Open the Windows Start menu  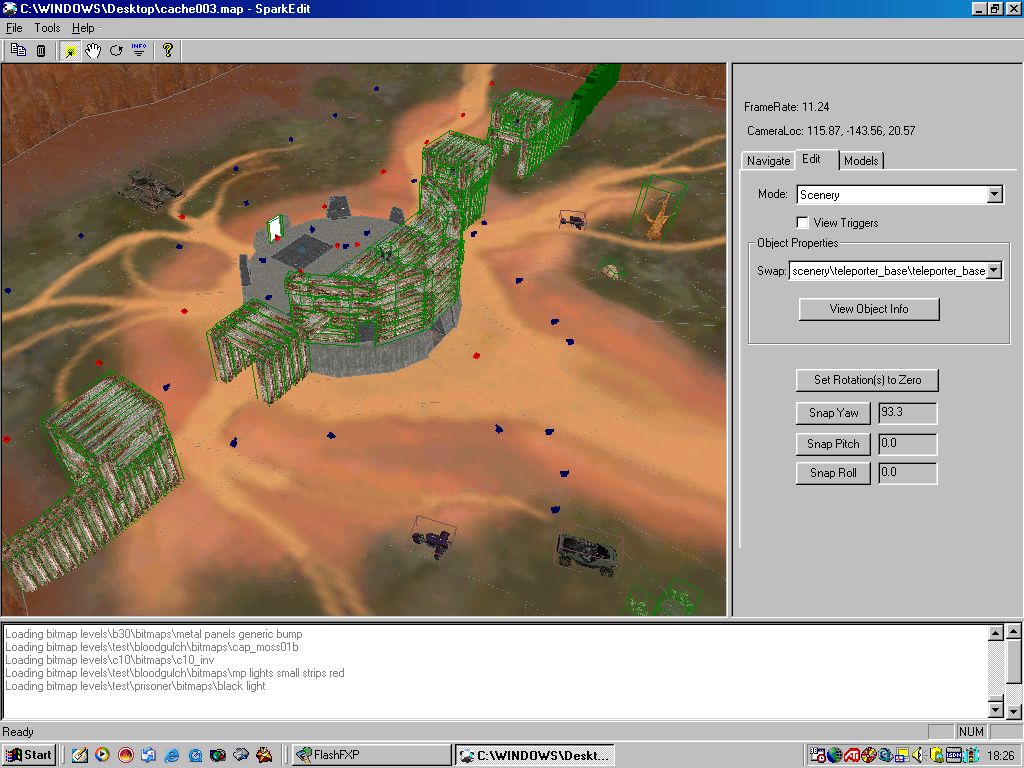click(29, 755)
